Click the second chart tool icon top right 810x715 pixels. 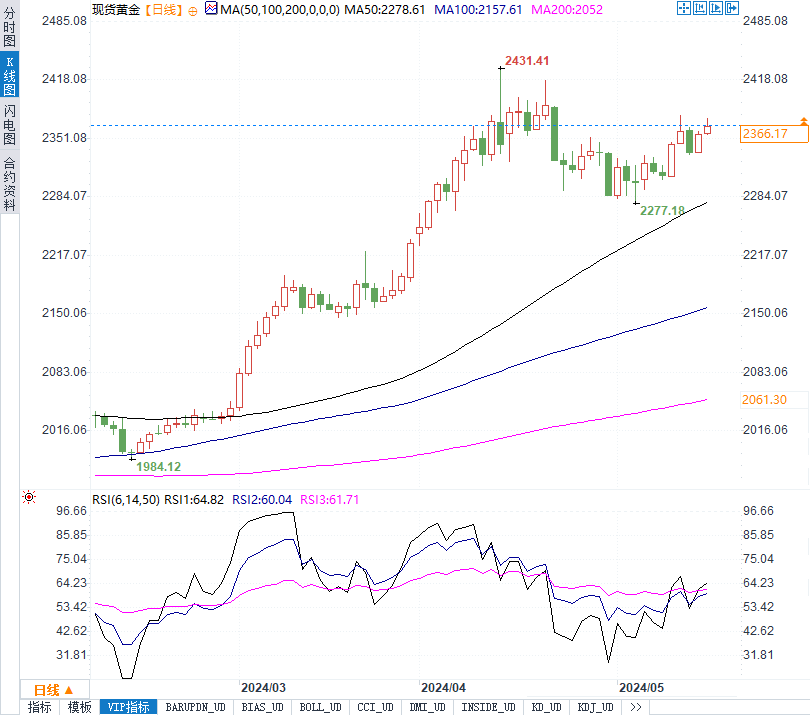pyautogui.click(x=699, y=8)
